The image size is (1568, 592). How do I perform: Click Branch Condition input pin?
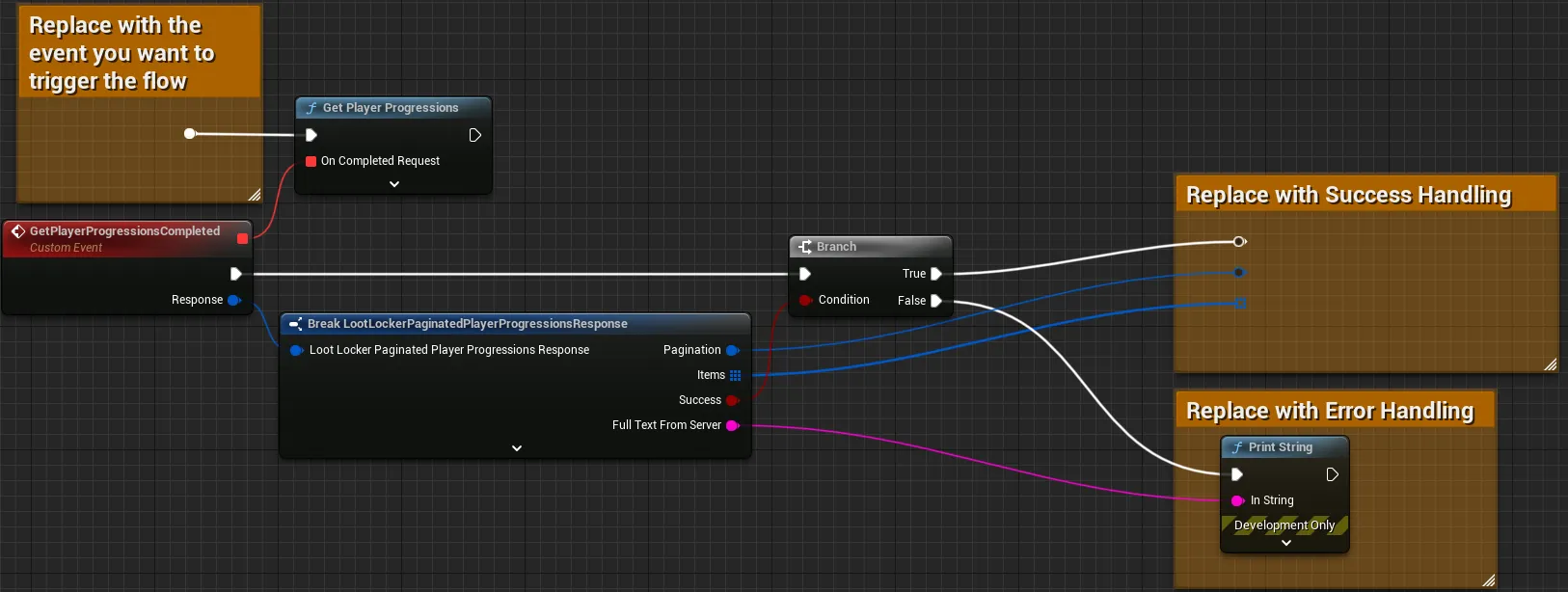[805, 300]
